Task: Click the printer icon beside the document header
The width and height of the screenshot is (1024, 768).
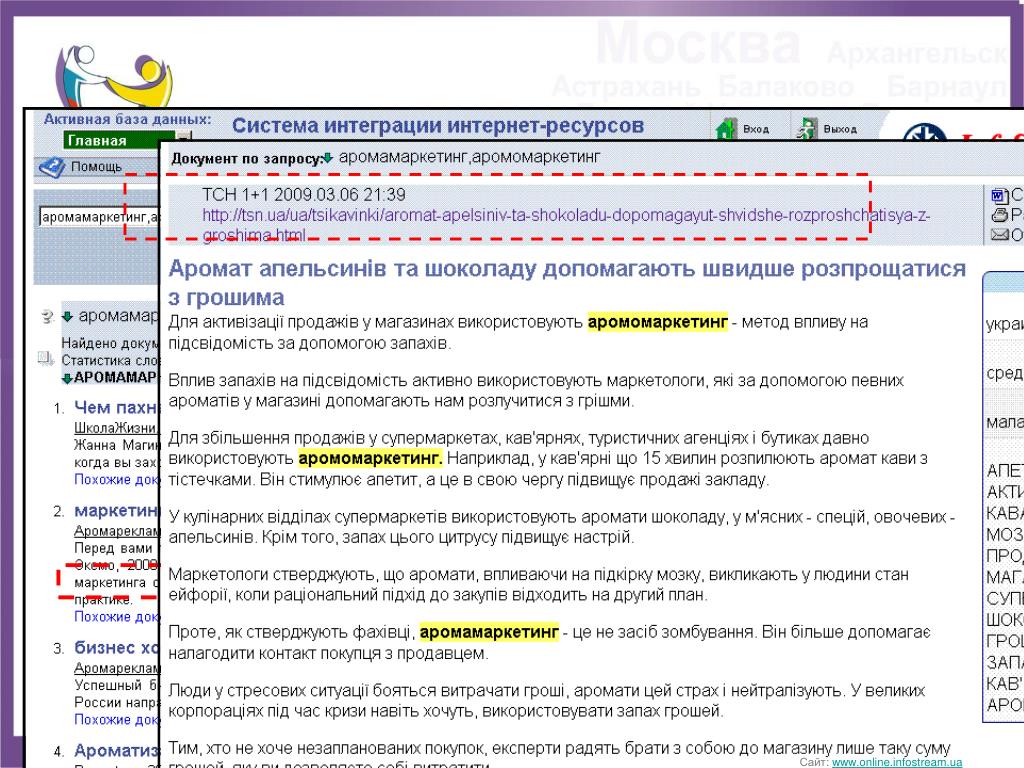Action: pos(999,214)
